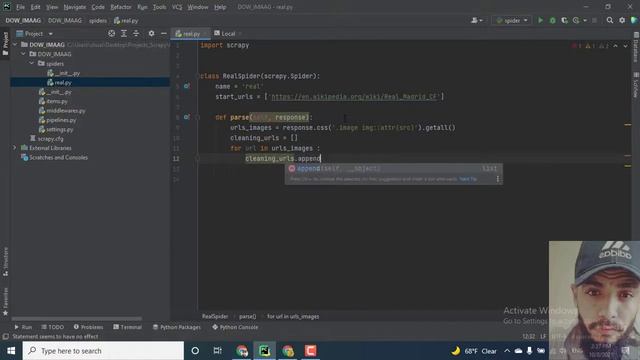Image resolution: width=640 pixels, height=360 pixels.
Task: Expand External Libraries node
Action: 15,148
